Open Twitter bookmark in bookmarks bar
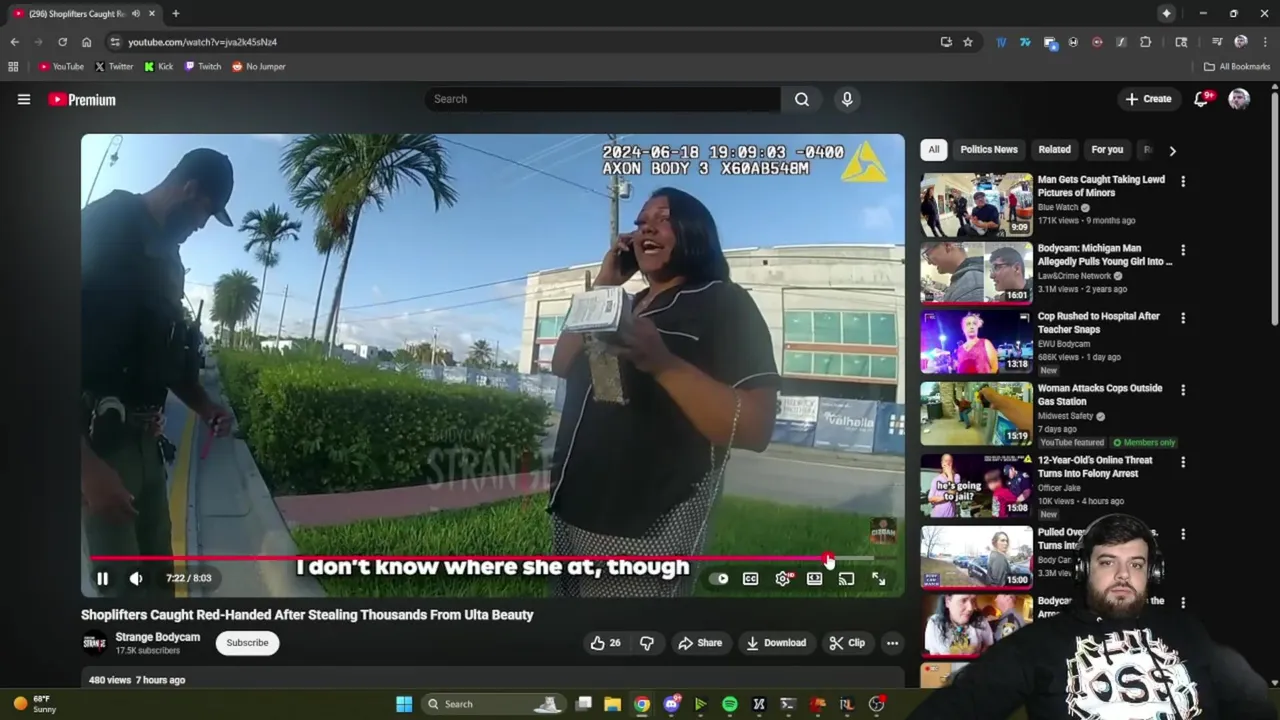This screenshot has height=720, width=1280. click(x=114, y=67)
